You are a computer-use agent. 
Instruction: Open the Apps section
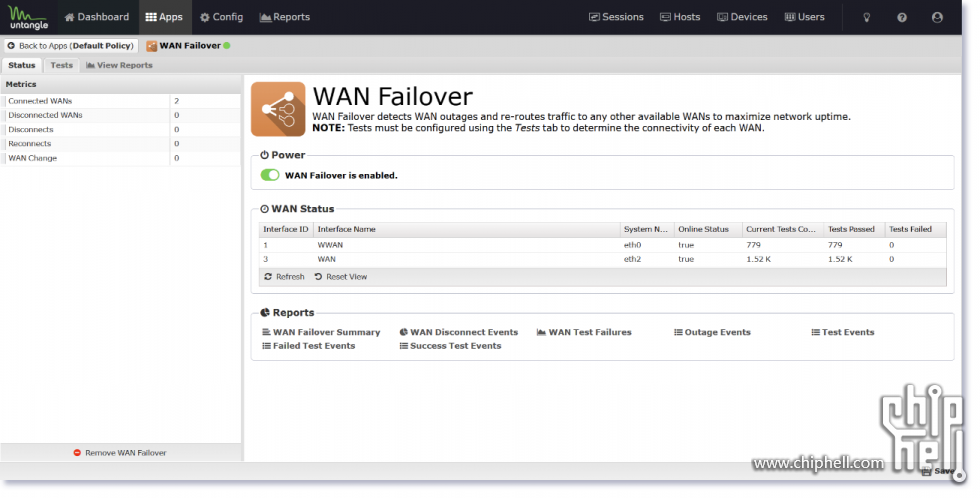[x=164, y=17]
